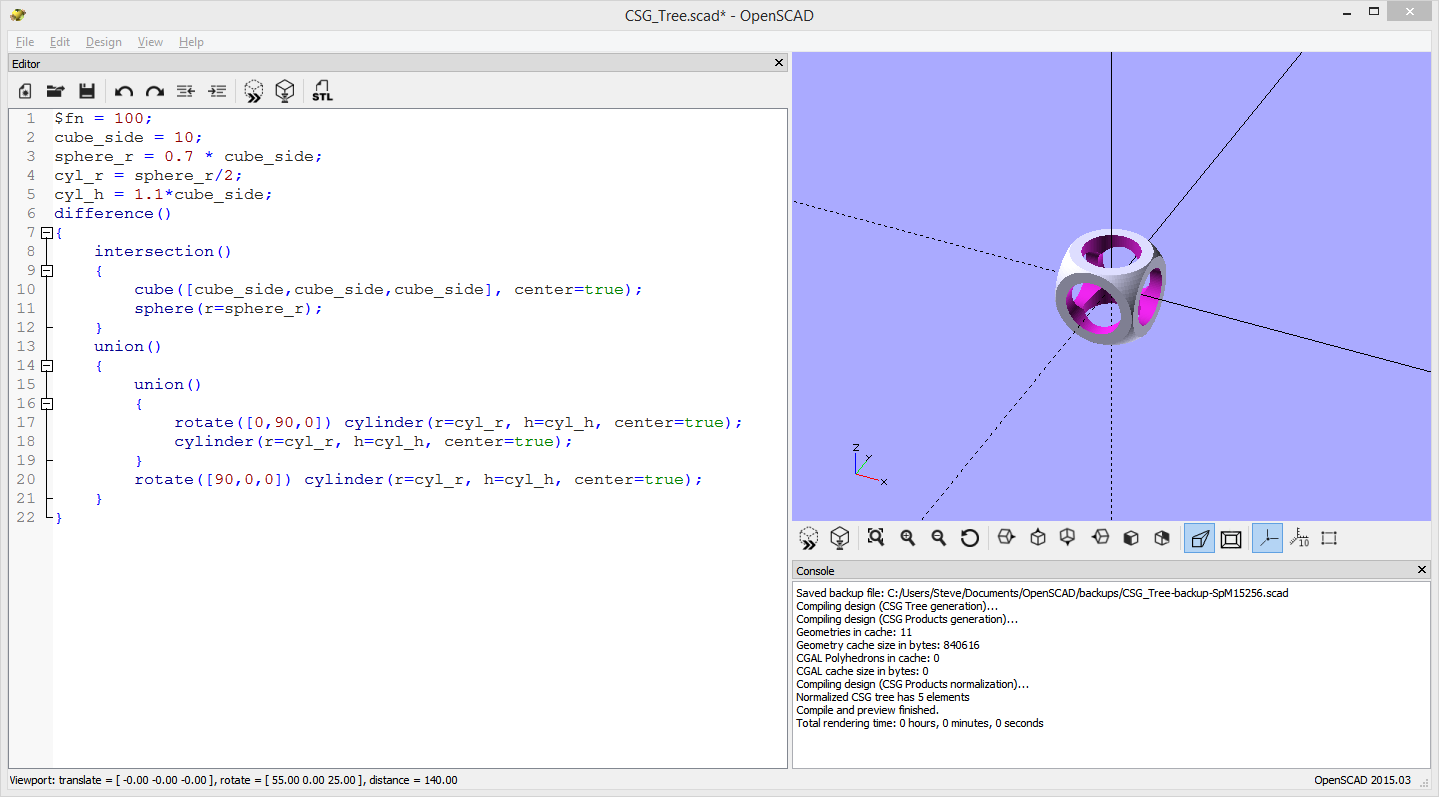Collapse the inner union() block at line 16
Viewport: 1439px width, 797px height.
point(46,403)
